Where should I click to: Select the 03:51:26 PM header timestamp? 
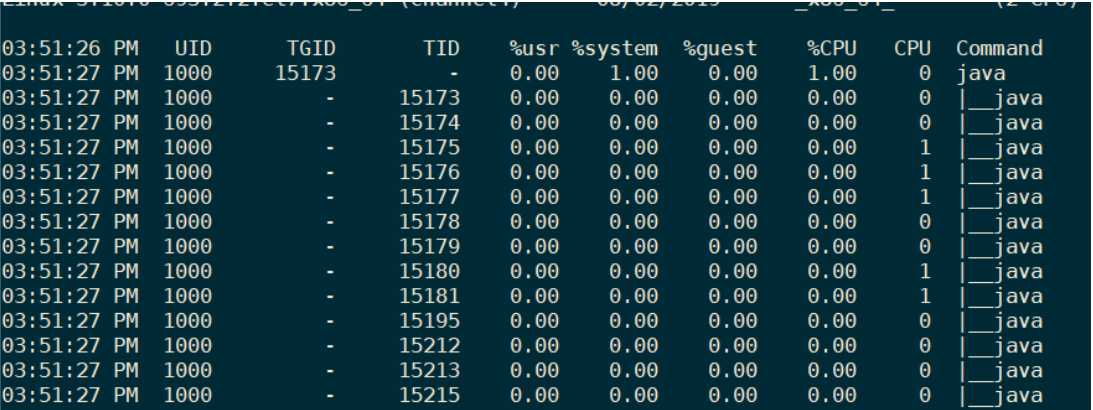(x=70, y=48)
